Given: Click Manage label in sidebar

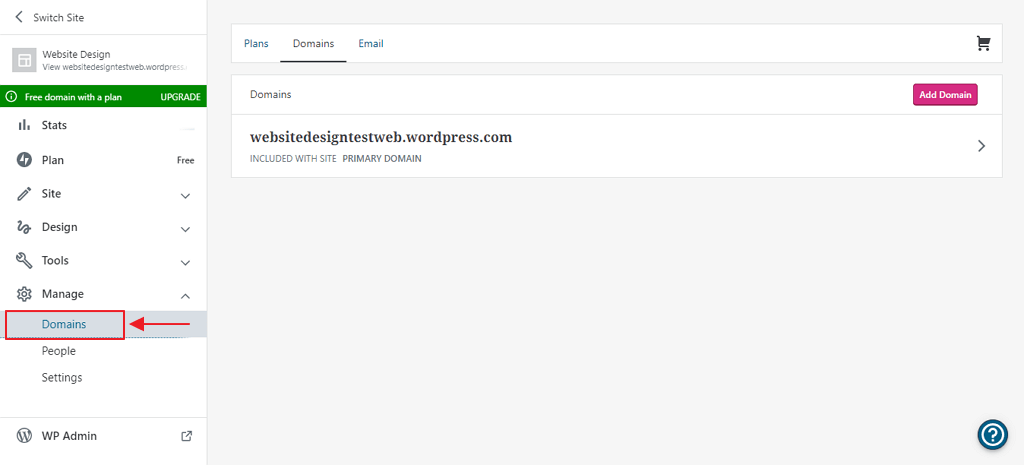Looking at the screenshot, I should (63, 294).
